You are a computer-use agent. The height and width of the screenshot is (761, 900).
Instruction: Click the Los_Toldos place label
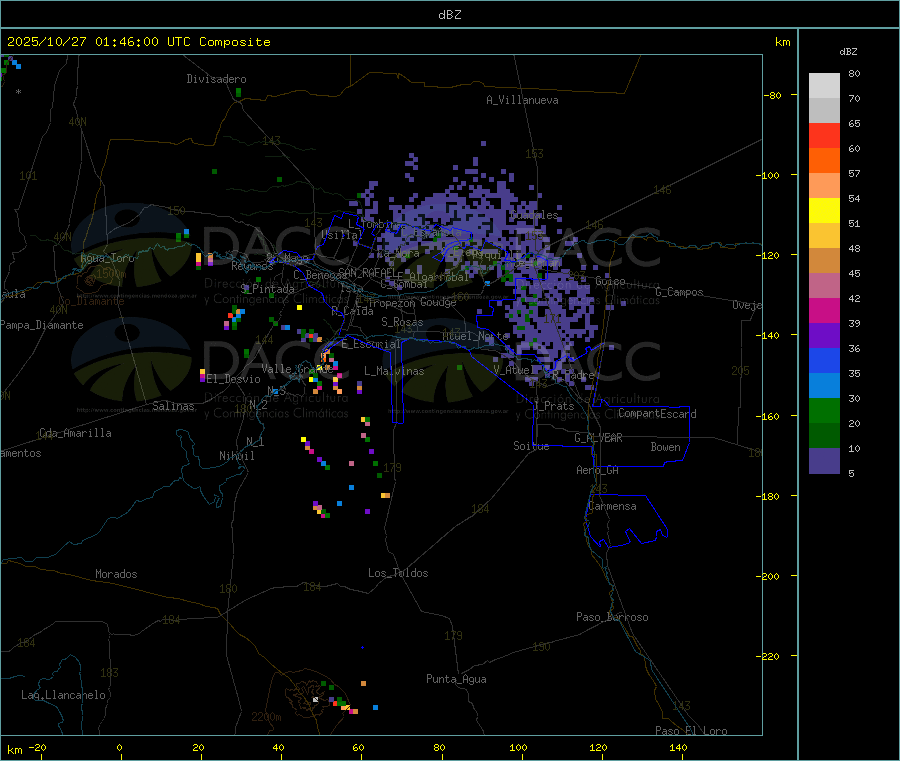398,573
